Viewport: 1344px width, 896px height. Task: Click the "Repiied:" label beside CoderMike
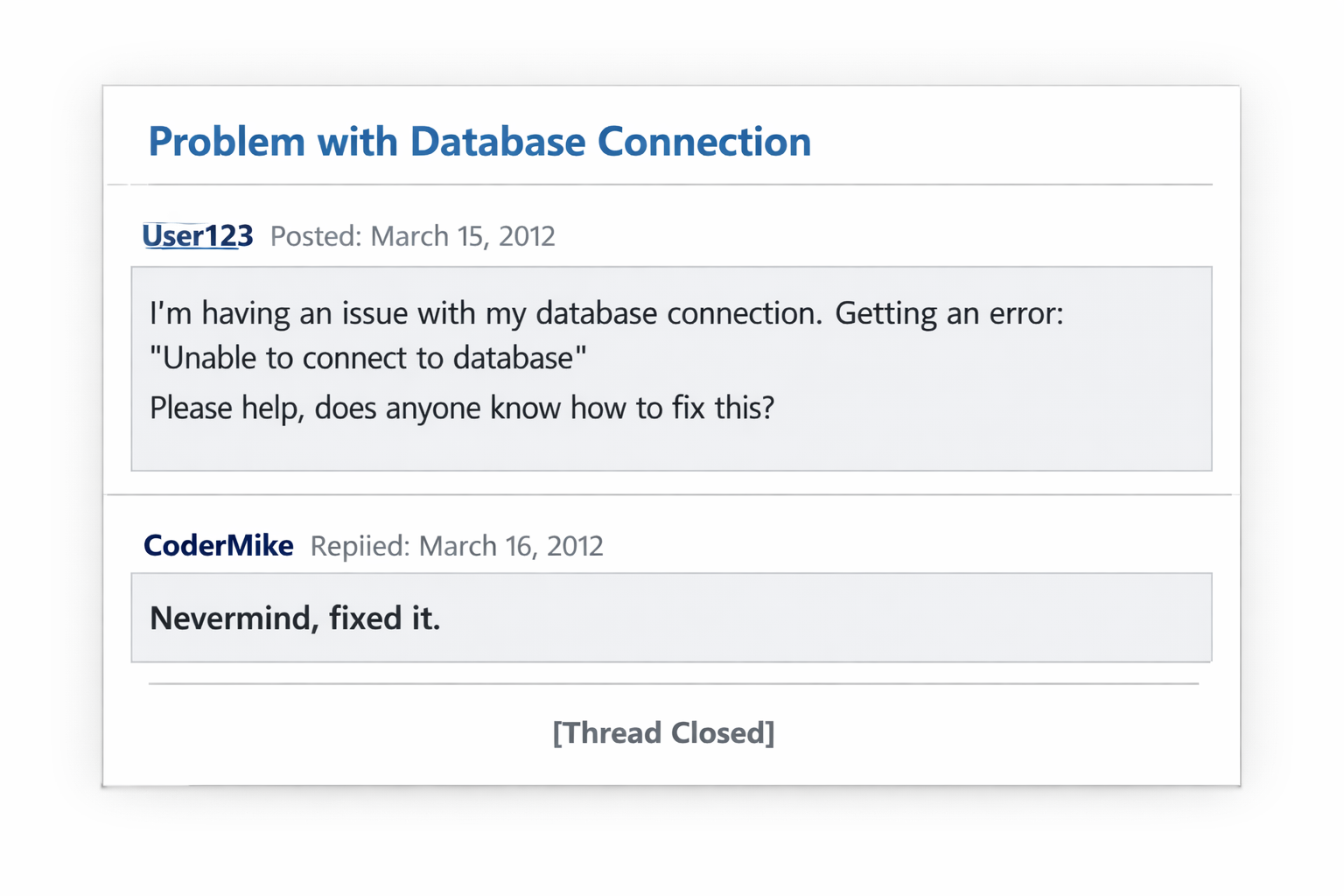coord(360,546)
